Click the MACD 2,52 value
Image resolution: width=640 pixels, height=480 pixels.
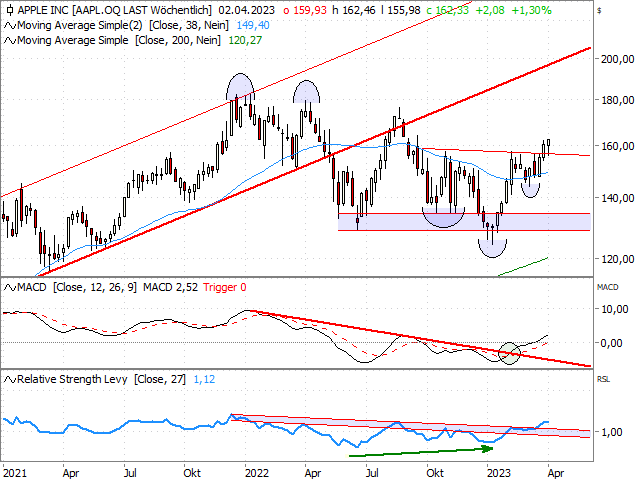point(170,287)
